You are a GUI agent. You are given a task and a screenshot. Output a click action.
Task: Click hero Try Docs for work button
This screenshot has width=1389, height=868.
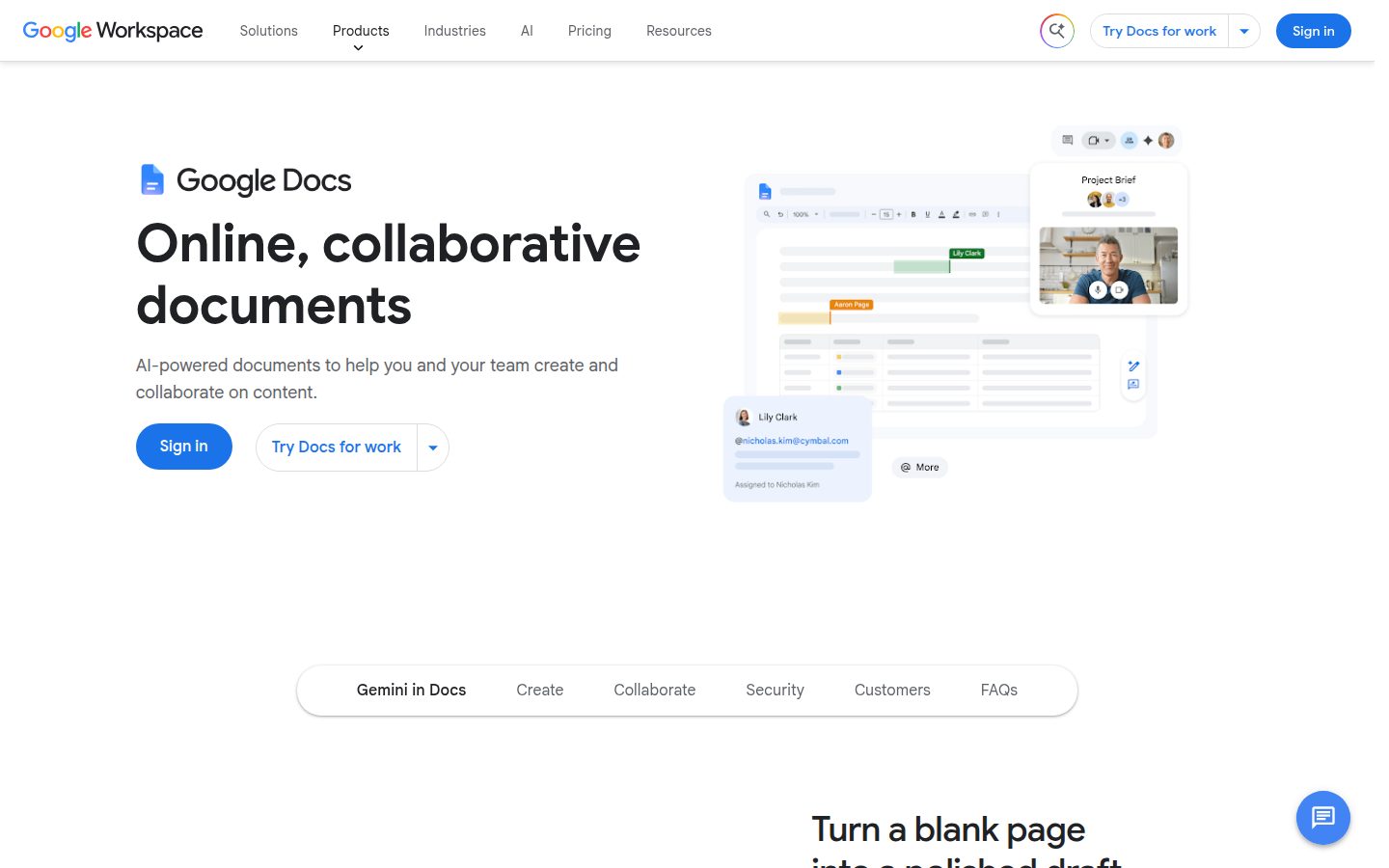point(336,448)
